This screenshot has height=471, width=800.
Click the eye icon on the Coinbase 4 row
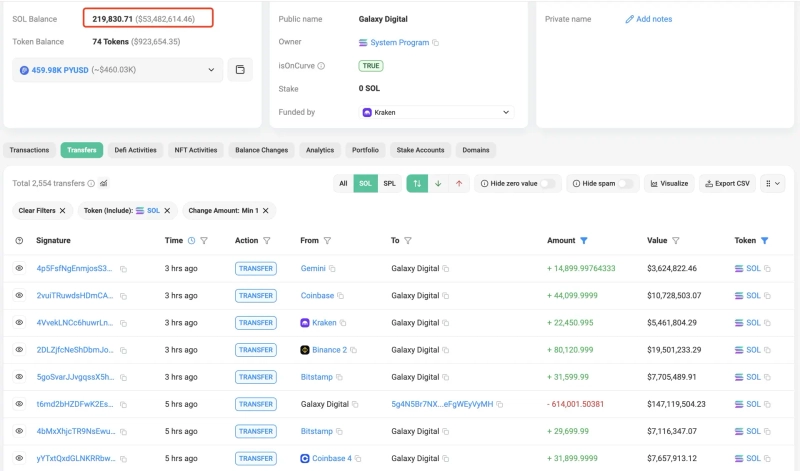coord(19,458)
